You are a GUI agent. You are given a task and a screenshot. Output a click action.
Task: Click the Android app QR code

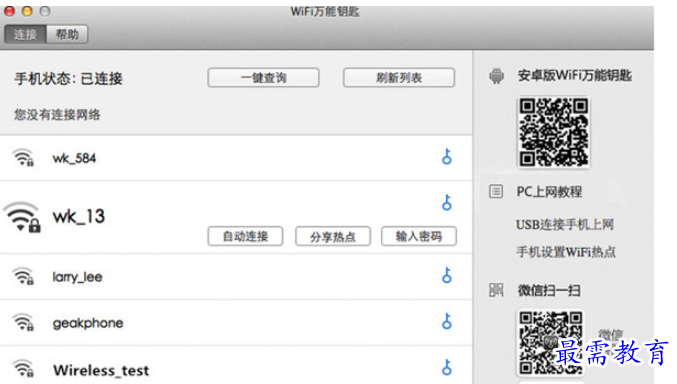[554, 133]
